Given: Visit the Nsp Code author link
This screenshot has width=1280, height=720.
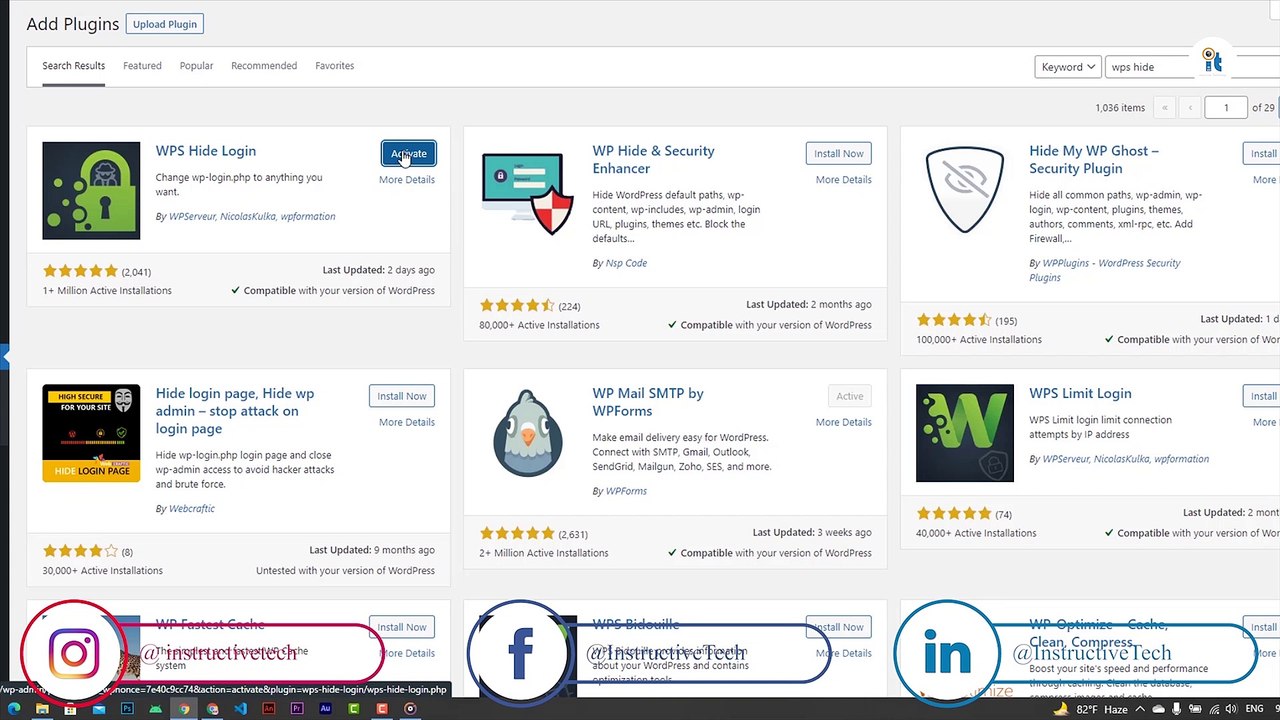Looking at the screenshot, I should coord(626,263).
